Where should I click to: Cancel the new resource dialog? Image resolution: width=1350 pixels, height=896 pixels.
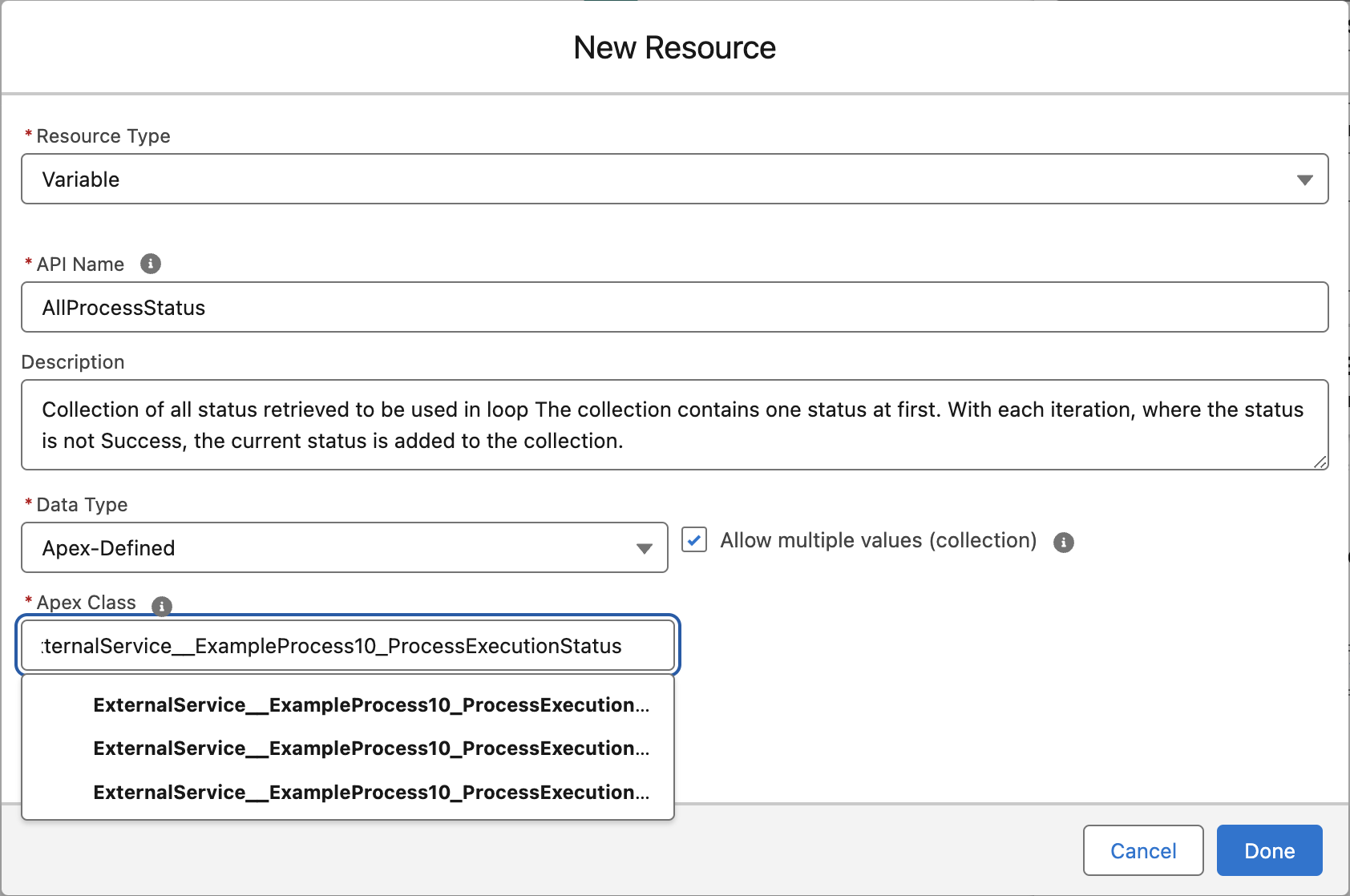click(1143, 850)
